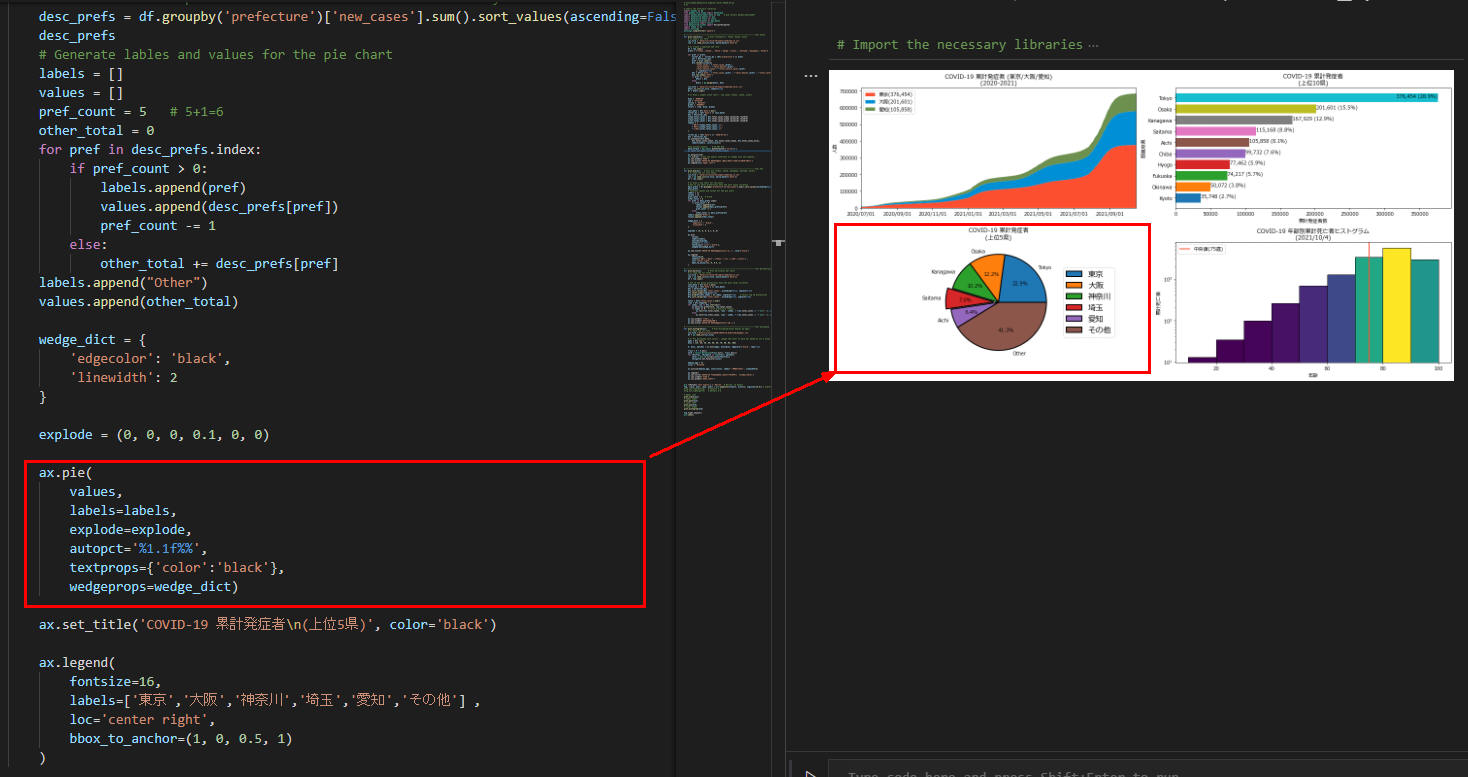
Task: Click the "ax.set_title" line
Action: (x=267, y=624)
